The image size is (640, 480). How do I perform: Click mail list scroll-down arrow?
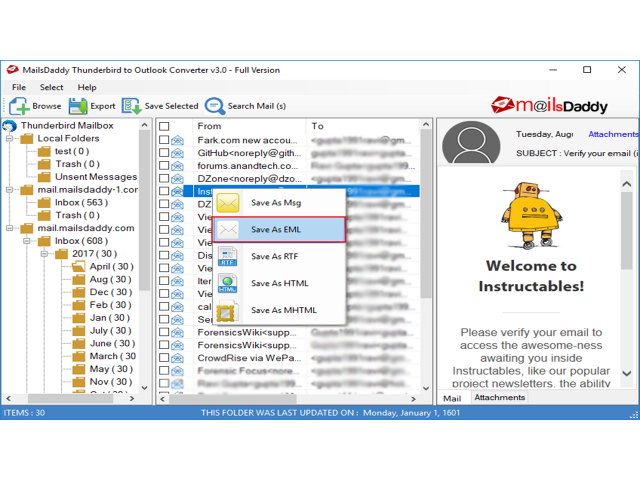click(x=426, y=388)
